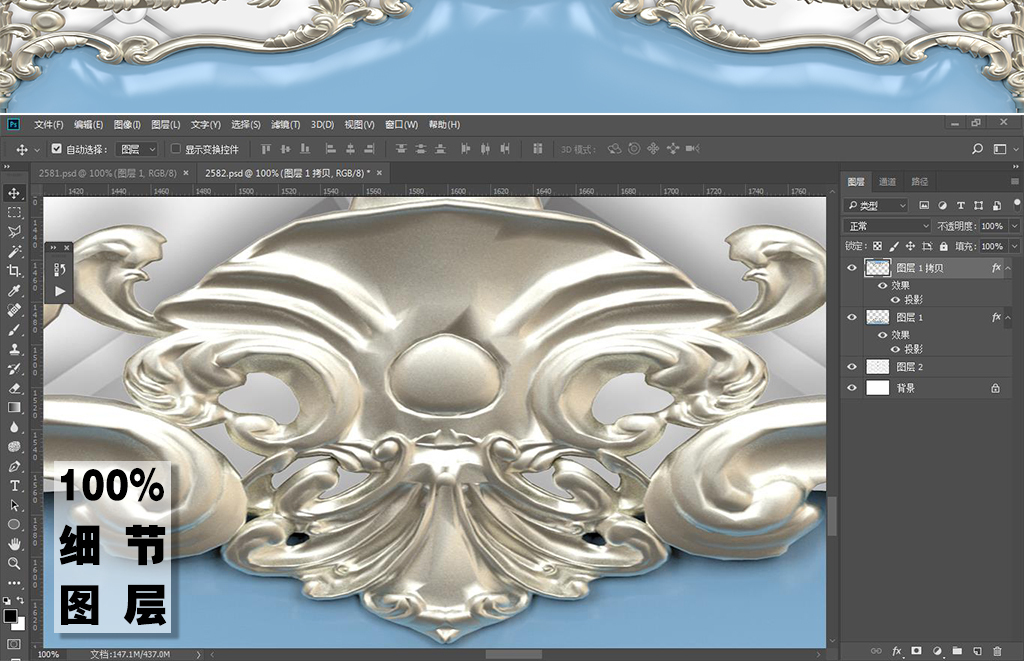This screenshot has width=1024, height=661.
Task: Select the Crop tool
Action: [x=14, y=271]
